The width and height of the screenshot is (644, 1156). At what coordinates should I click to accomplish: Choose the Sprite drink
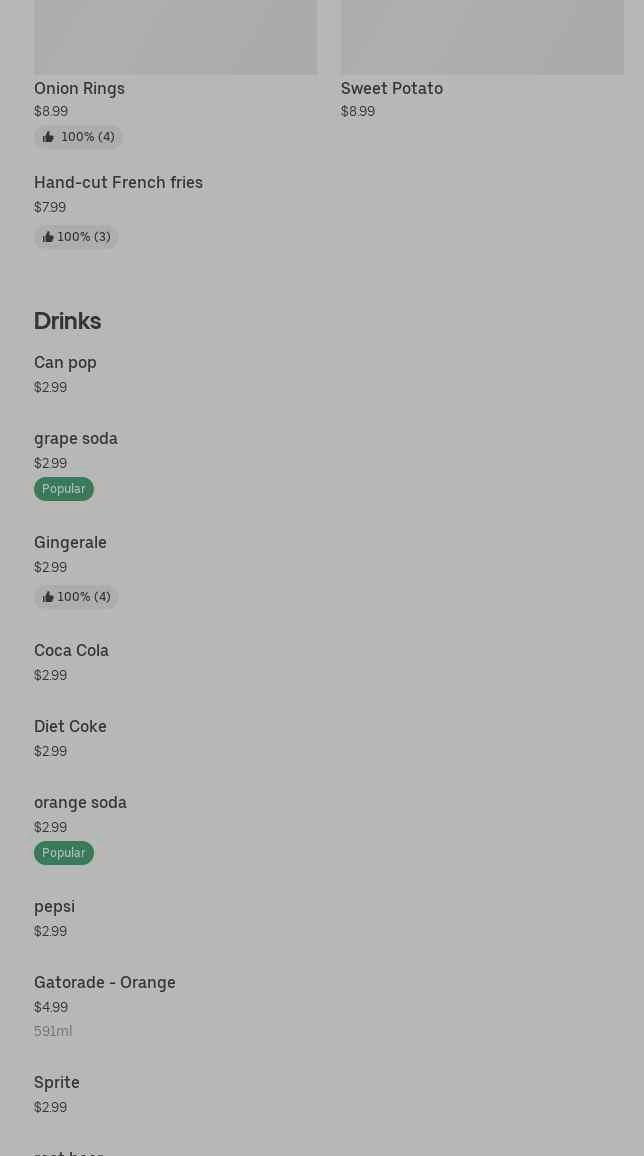click(56, 1083)
